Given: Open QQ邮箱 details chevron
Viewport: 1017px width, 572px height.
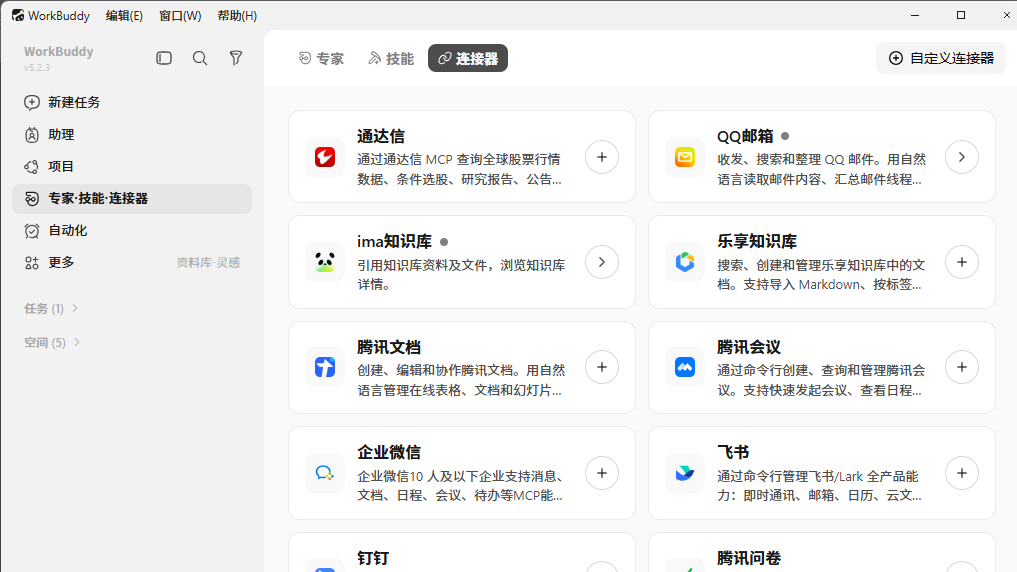Looking at the screenshot, I should [962, 157].
